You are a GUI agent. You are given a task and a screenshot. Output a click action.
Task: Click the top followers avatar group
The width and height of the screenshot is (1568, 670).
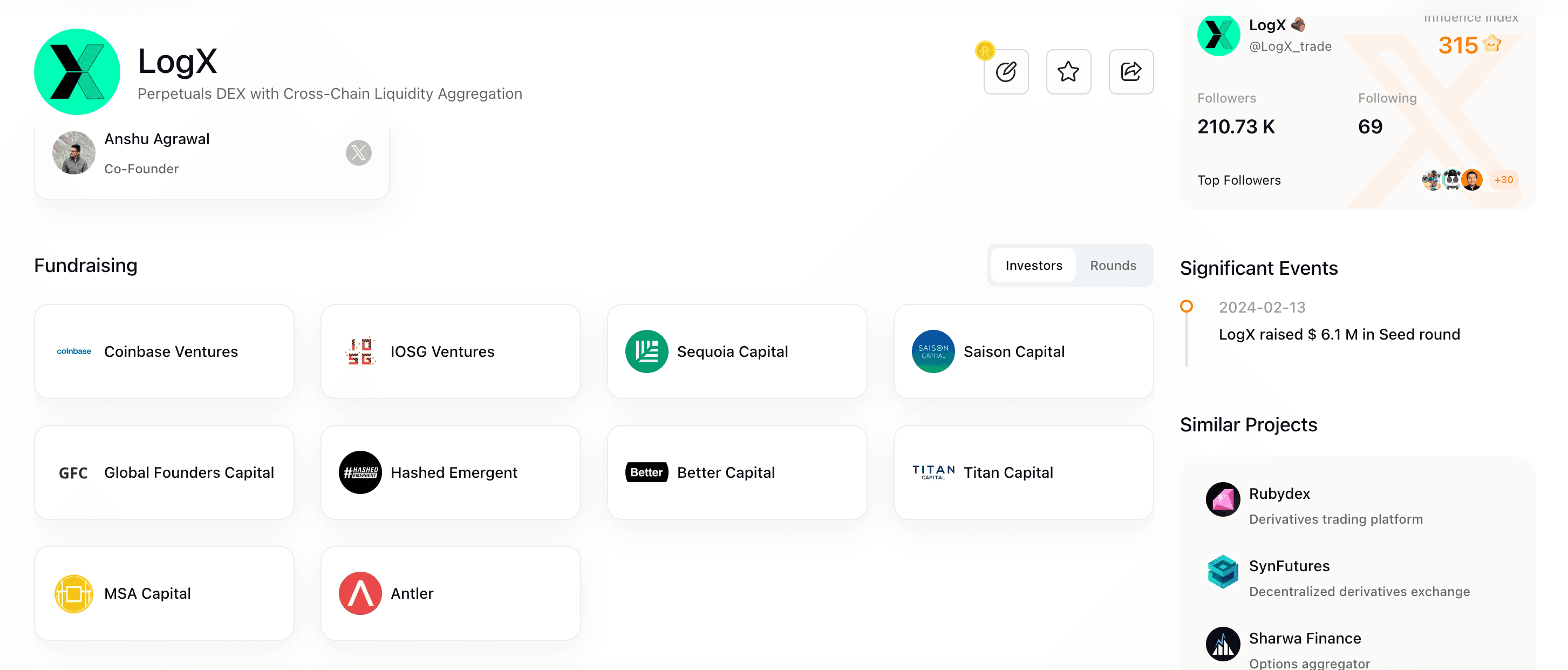point(1452,180)
